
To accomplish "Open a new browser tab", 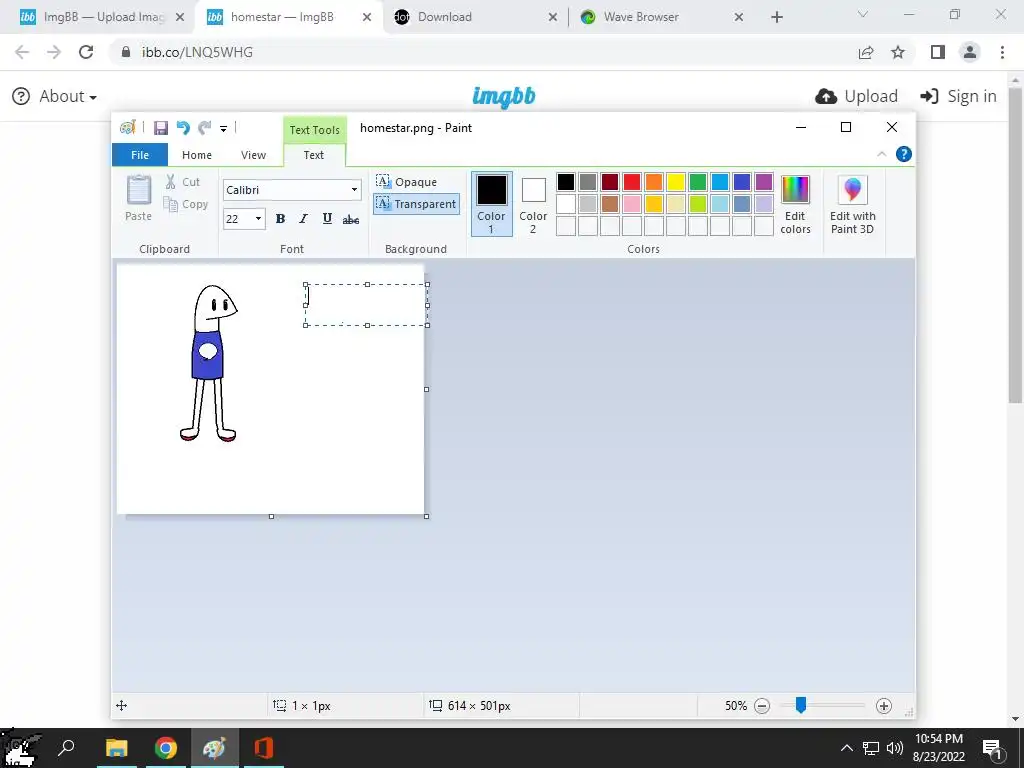I will pos(777,18).
